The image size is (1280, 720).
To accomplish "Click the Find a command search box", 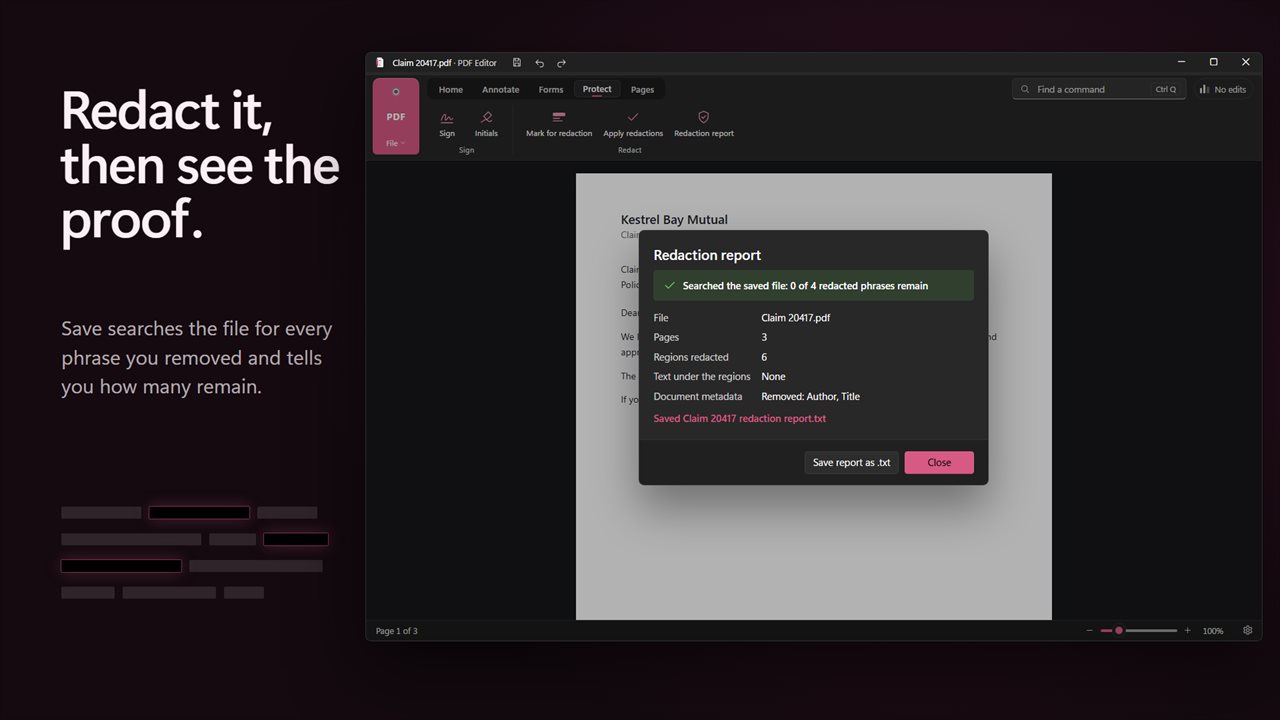I will tap(1099, 89).
